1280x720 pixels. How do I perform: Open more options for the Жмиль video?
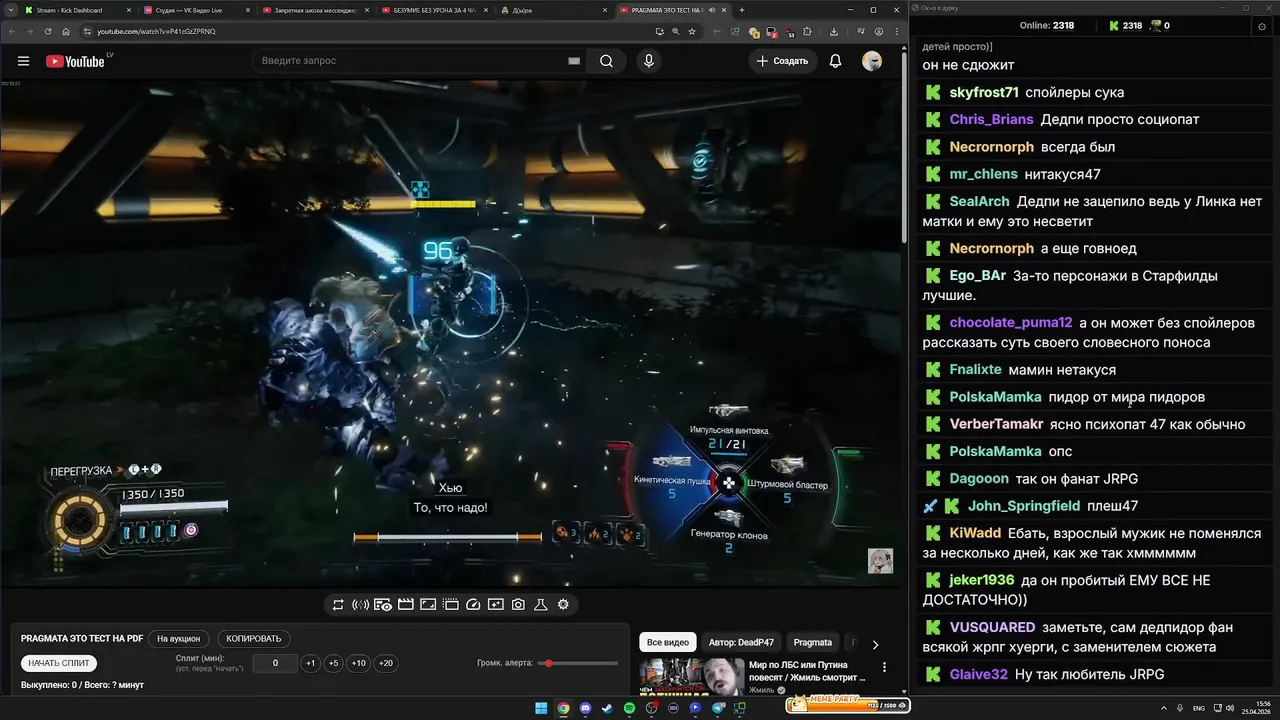point(884,667)
